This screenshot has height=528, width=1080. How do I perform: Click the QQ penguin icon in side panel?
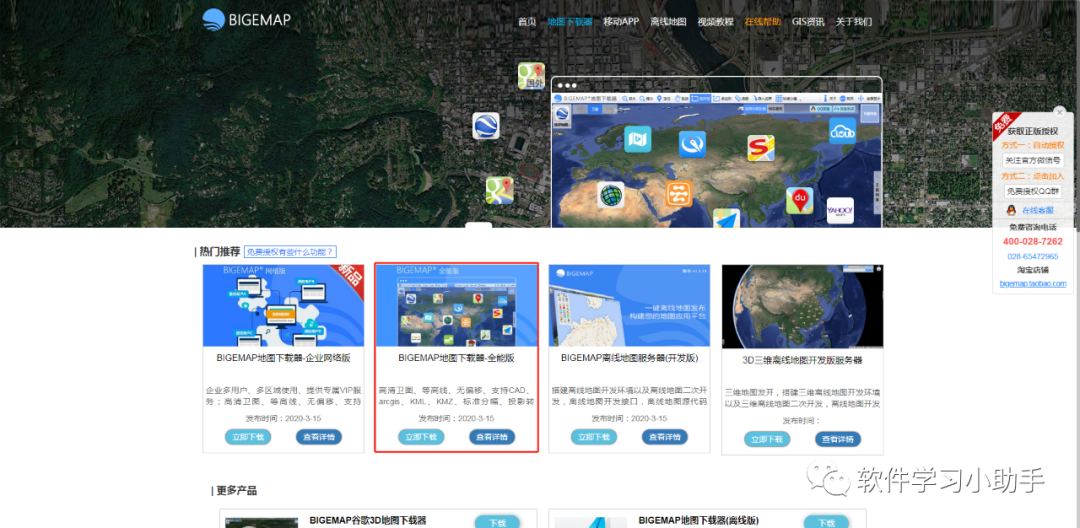tap(1010, 210)
